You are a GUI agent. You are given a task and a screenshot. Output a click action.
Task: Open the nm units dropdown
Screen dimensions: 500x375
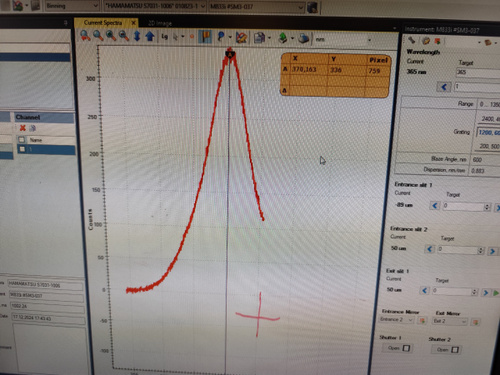pyautogui.click(x=343, y=40)
